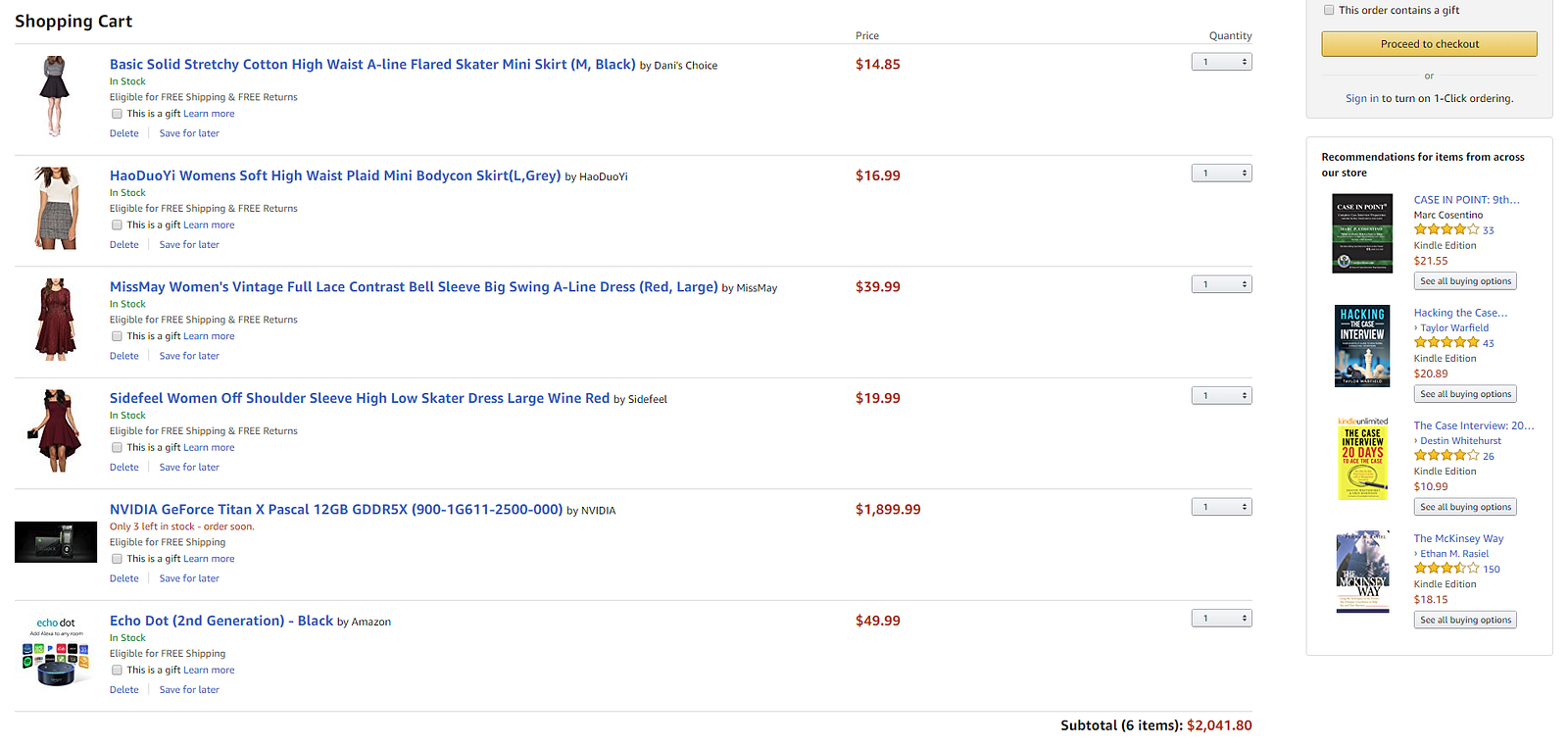See all buying options for The Case Interview

[1465, 507]
